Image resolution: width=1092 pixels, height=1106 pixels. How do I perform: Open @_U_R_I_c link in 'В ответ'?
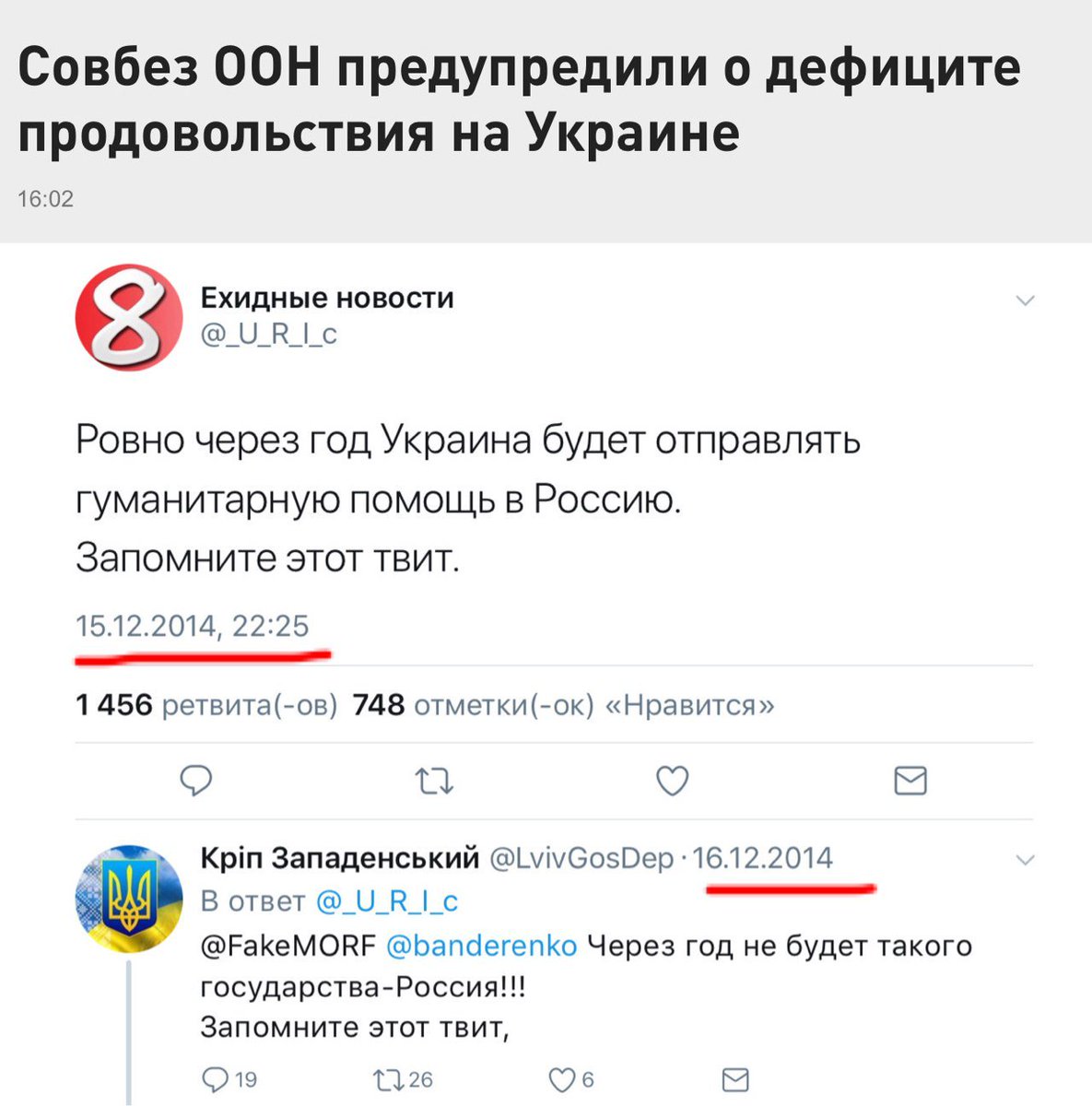point(387,900)
